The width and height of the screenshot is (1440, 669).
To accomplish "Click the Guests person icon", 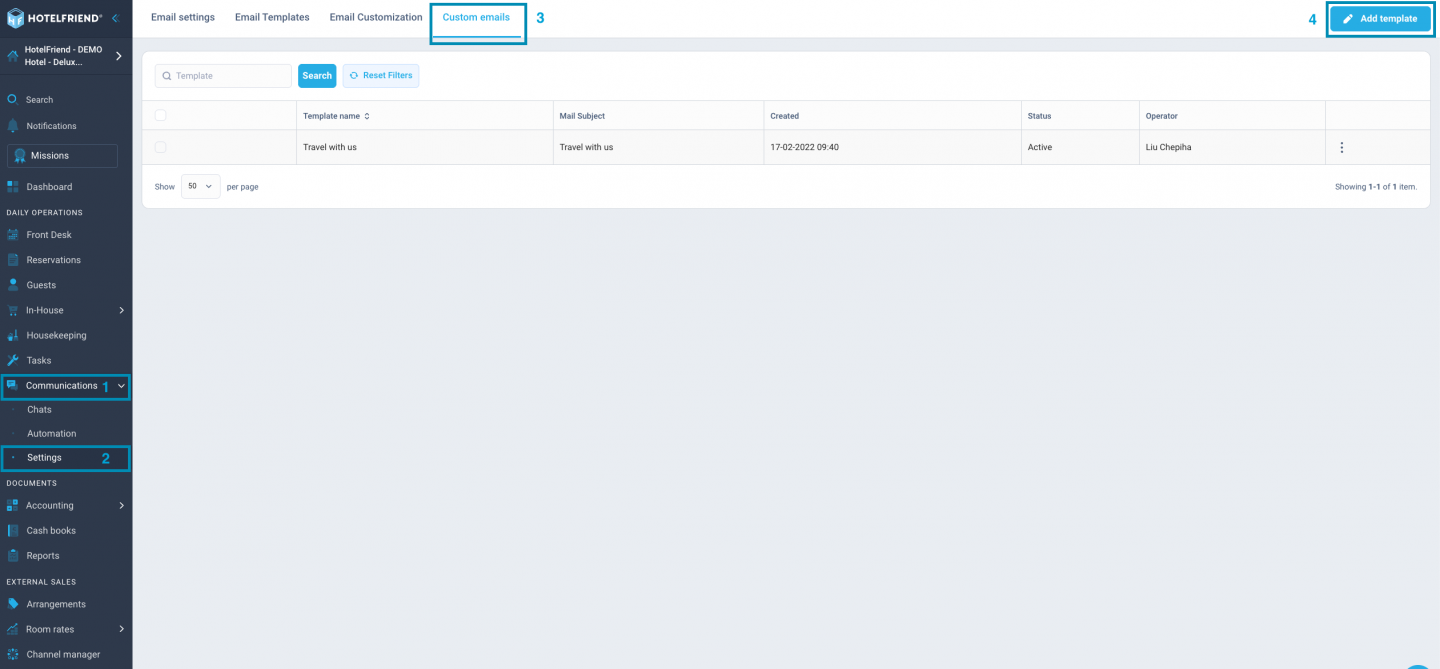I will click(x=13, y=285).
